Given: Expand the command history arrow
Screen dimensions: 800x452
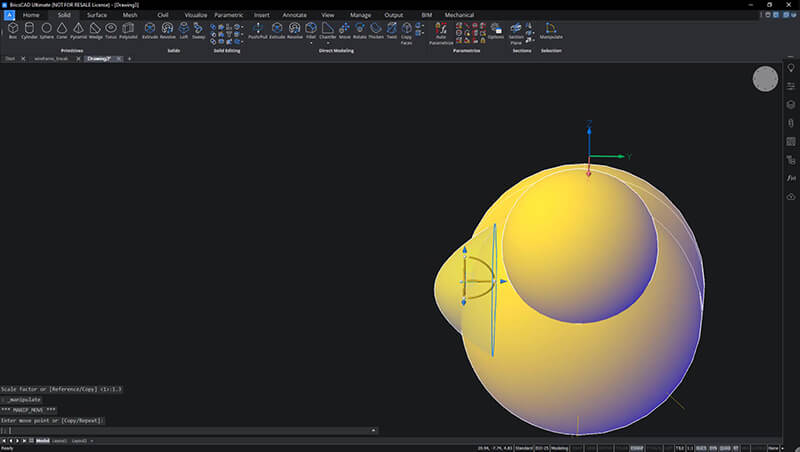Looking at the screenshot, I should point(373,431).
